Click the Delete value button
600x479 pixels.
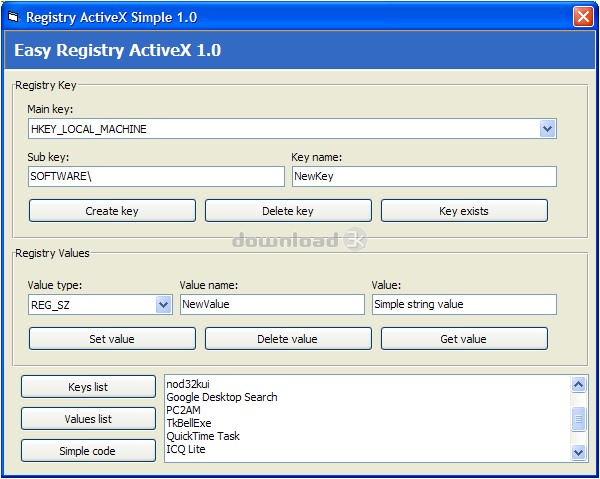[288, 339]
